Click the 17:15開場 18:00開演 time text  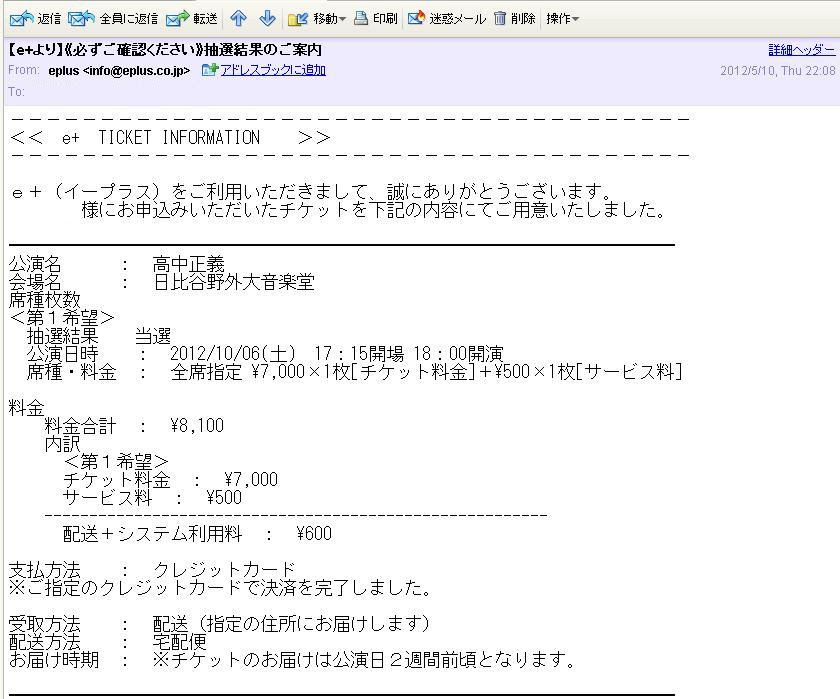409,354
